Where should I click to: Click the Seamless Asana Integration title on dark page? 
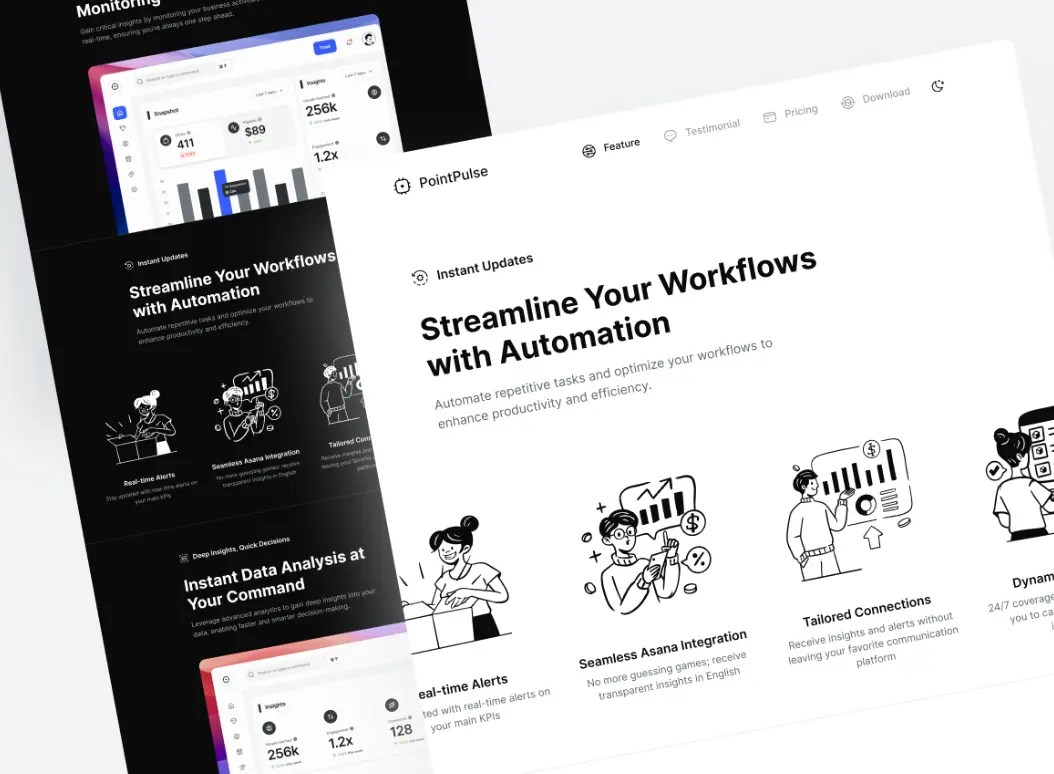pos(255,460)
